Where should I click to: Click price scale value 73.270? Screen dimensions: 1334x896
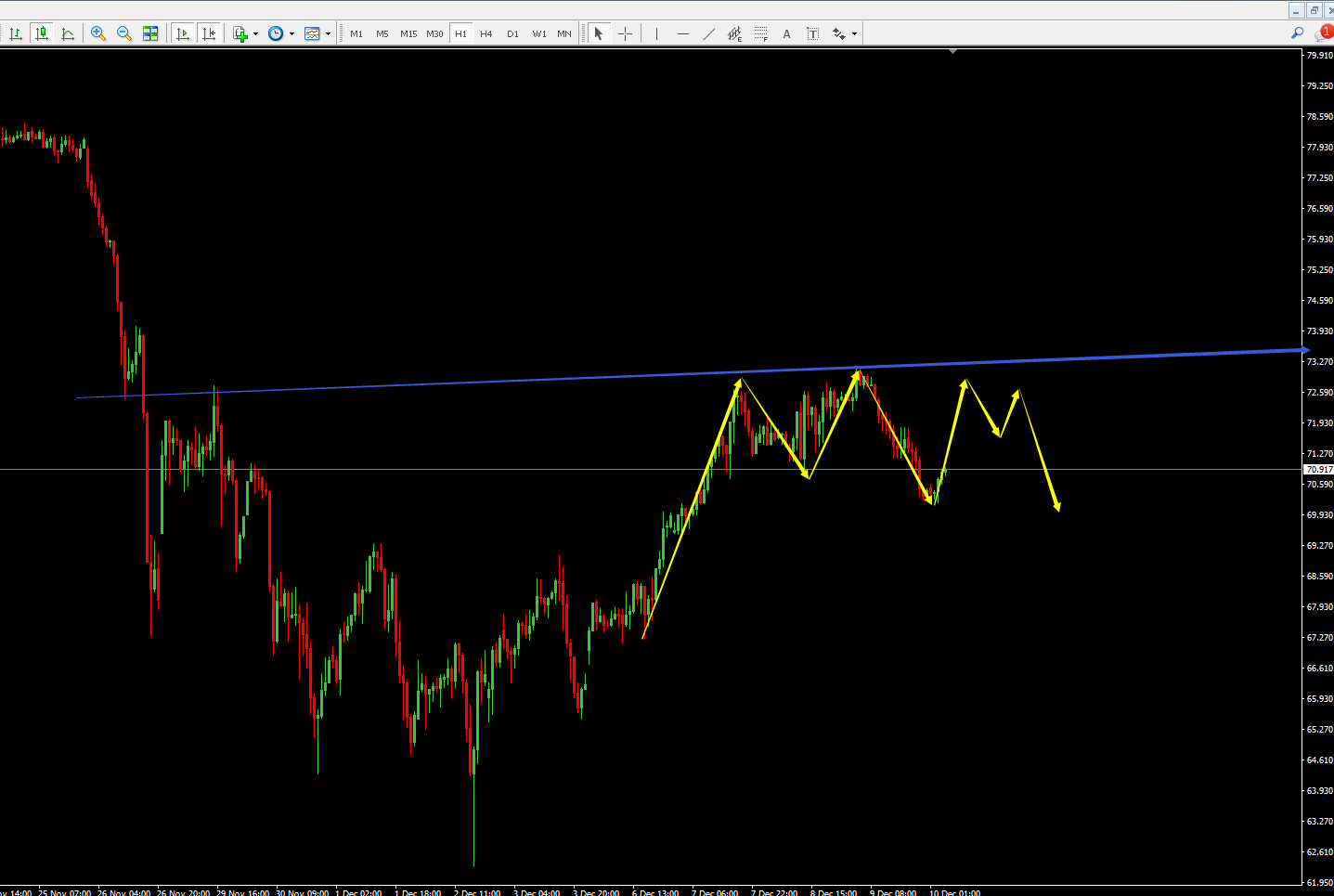1319,361
